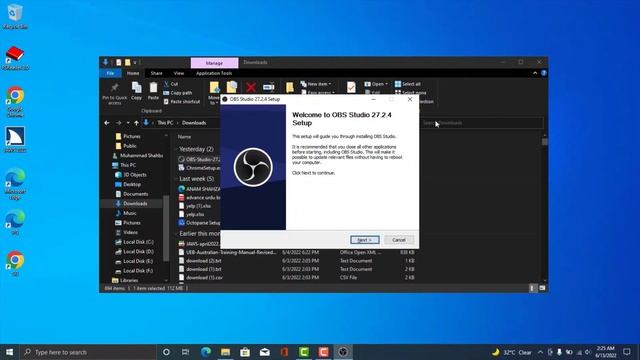The image size is (640, 360).
Task: Select Public in navigation pane
Action: 130,146
